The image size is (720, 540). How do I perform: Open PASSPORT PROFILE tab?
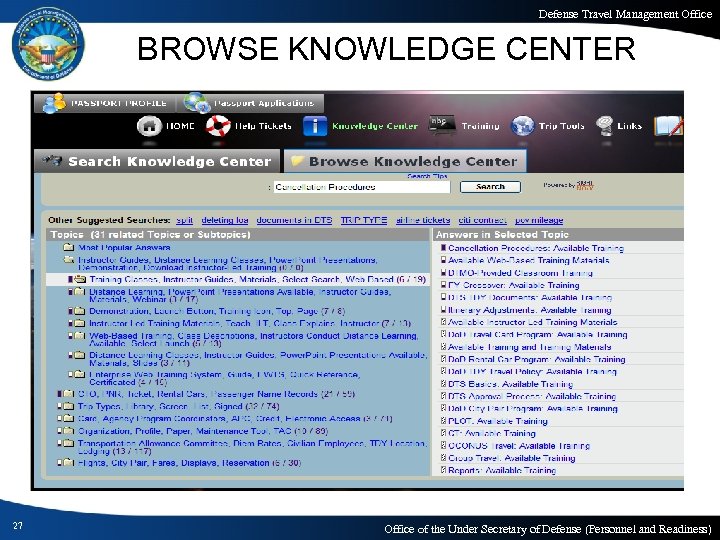[105, 103]
